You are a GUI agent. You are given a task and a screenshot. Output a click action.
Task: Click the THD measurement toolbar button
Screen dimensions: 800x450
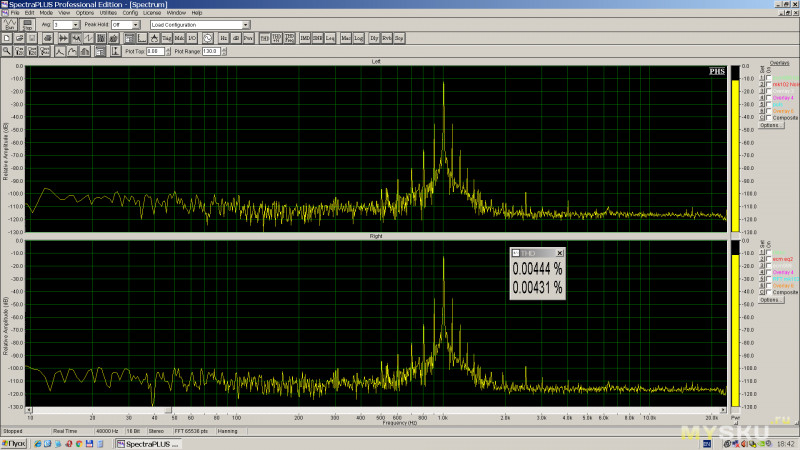click(x=264, y=38)
